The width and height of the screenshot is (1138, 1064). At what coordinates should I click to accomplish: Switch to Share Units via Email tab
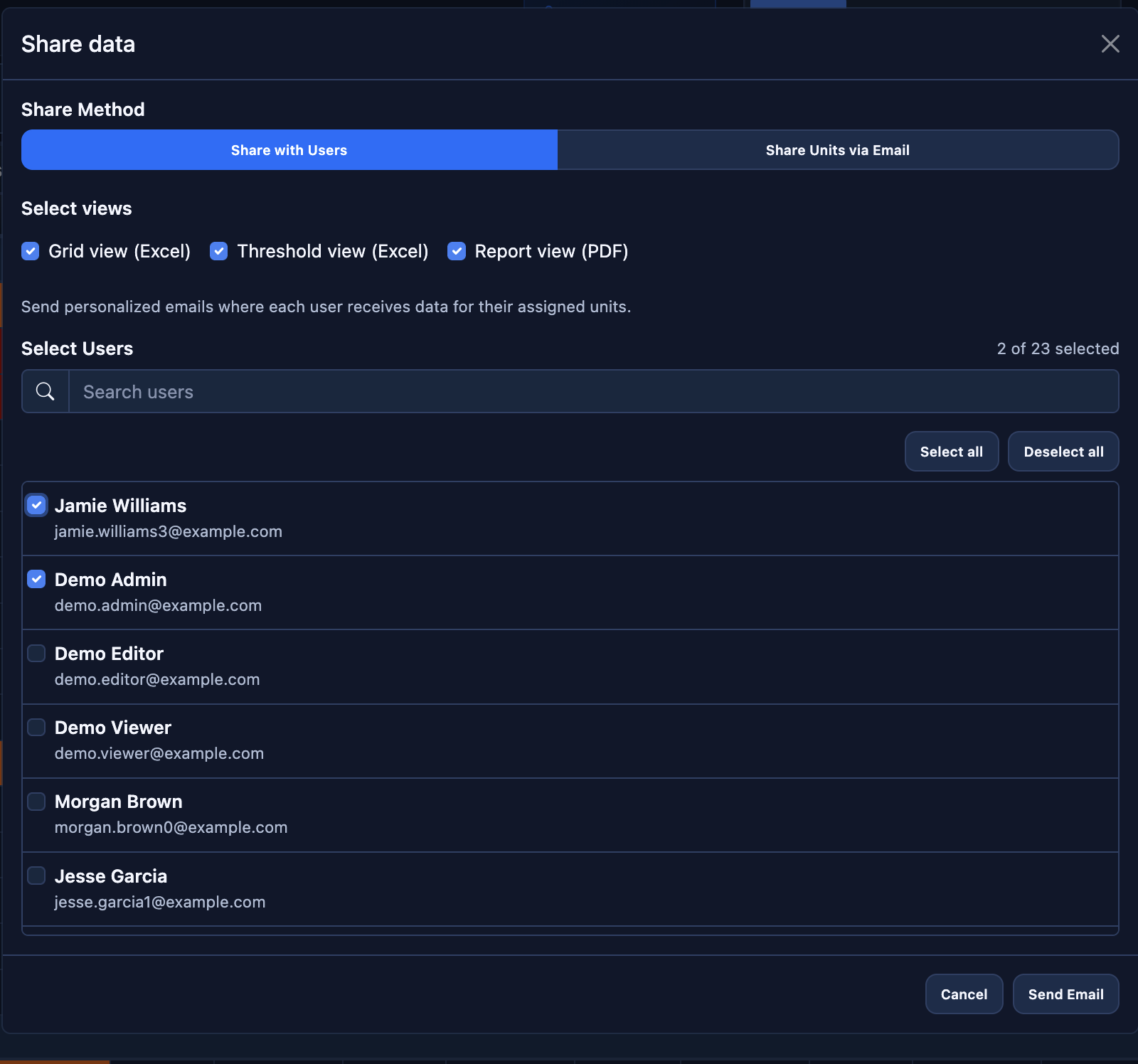tap(837, 150)
